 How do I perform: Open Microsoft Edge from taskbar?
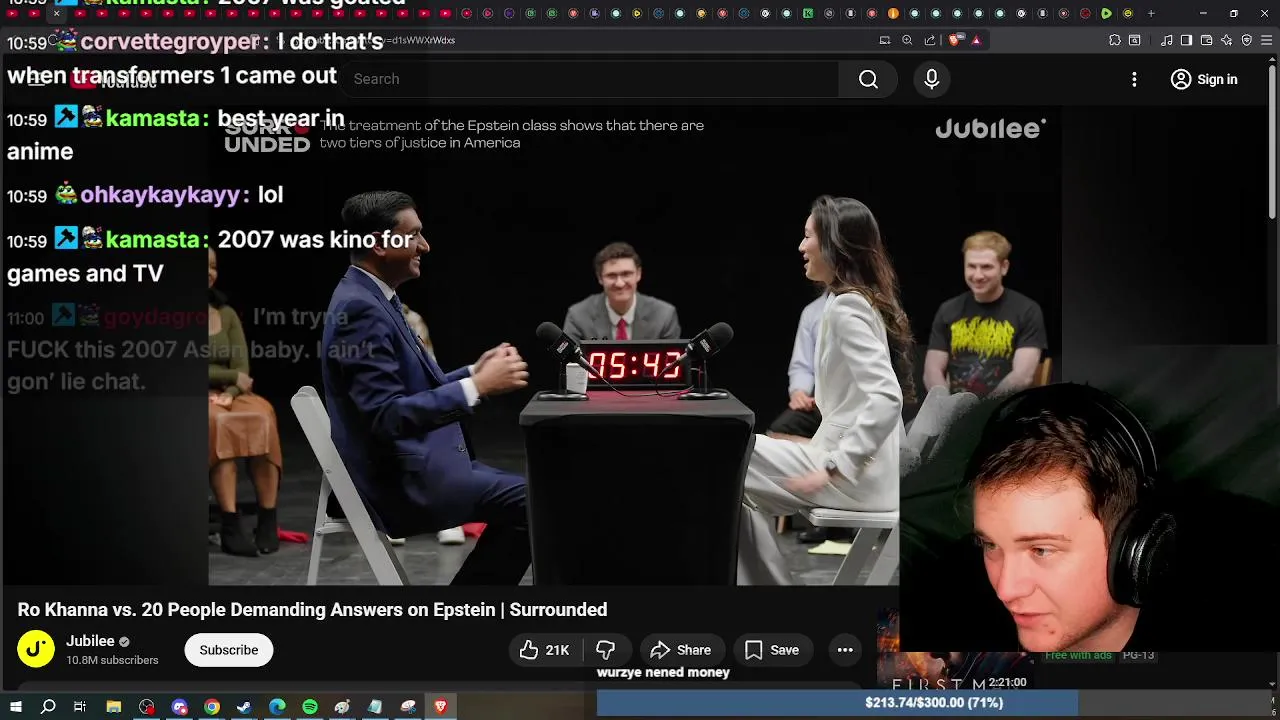coord(277,707)
